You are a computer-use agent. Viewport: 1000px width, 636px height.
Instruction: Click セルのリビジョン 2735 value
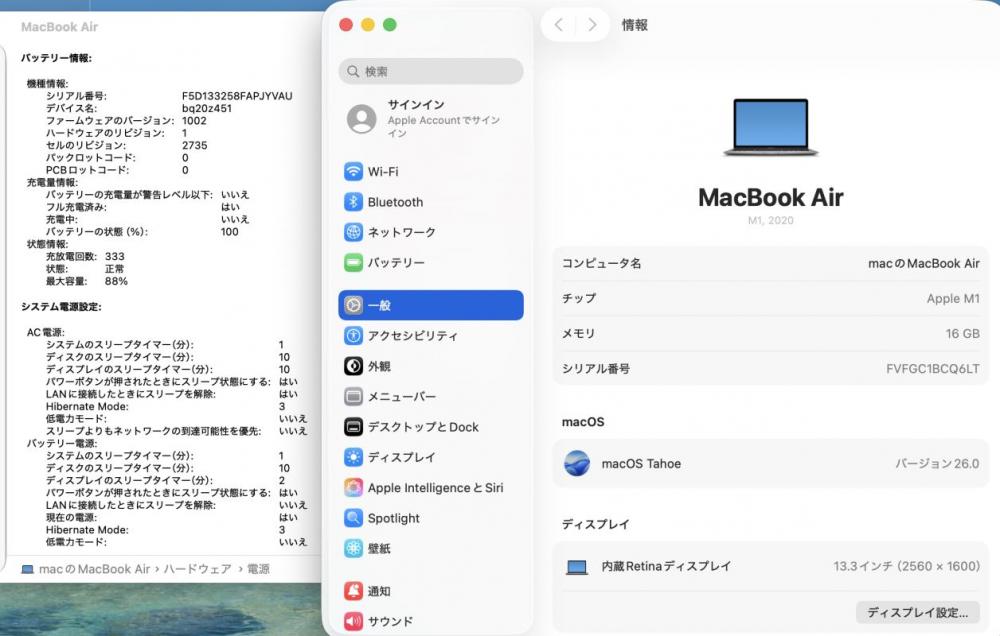195,145
